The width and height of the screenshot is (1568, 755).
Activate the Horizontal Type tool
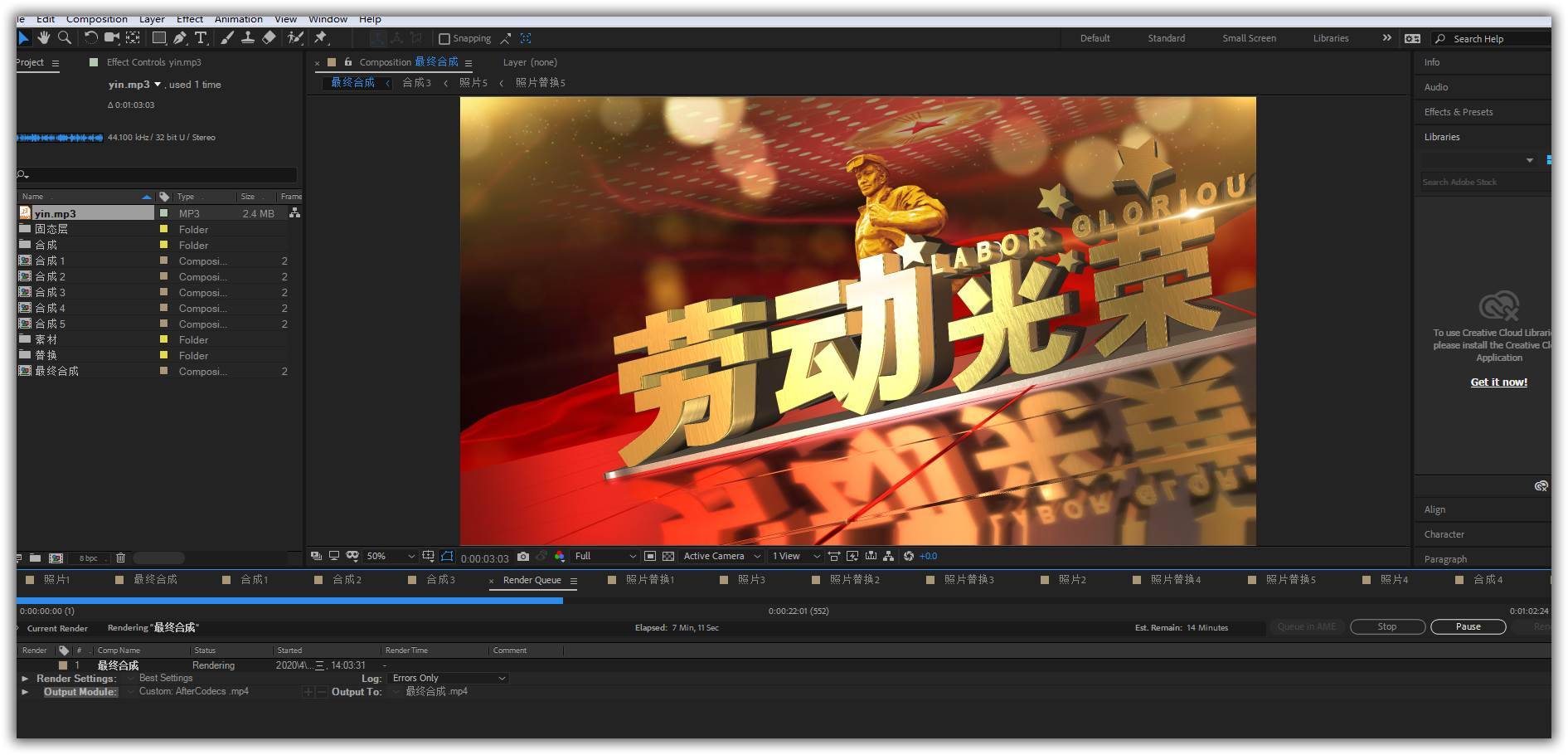click(201, 38)
